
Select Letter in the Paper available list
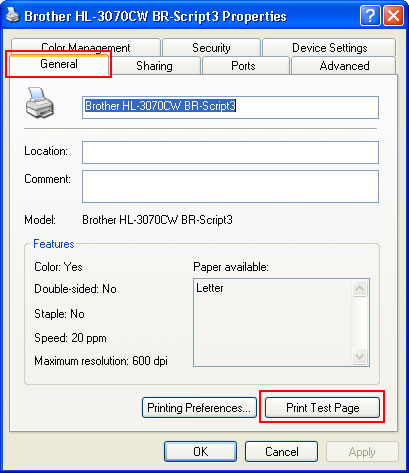coord(210,288)
